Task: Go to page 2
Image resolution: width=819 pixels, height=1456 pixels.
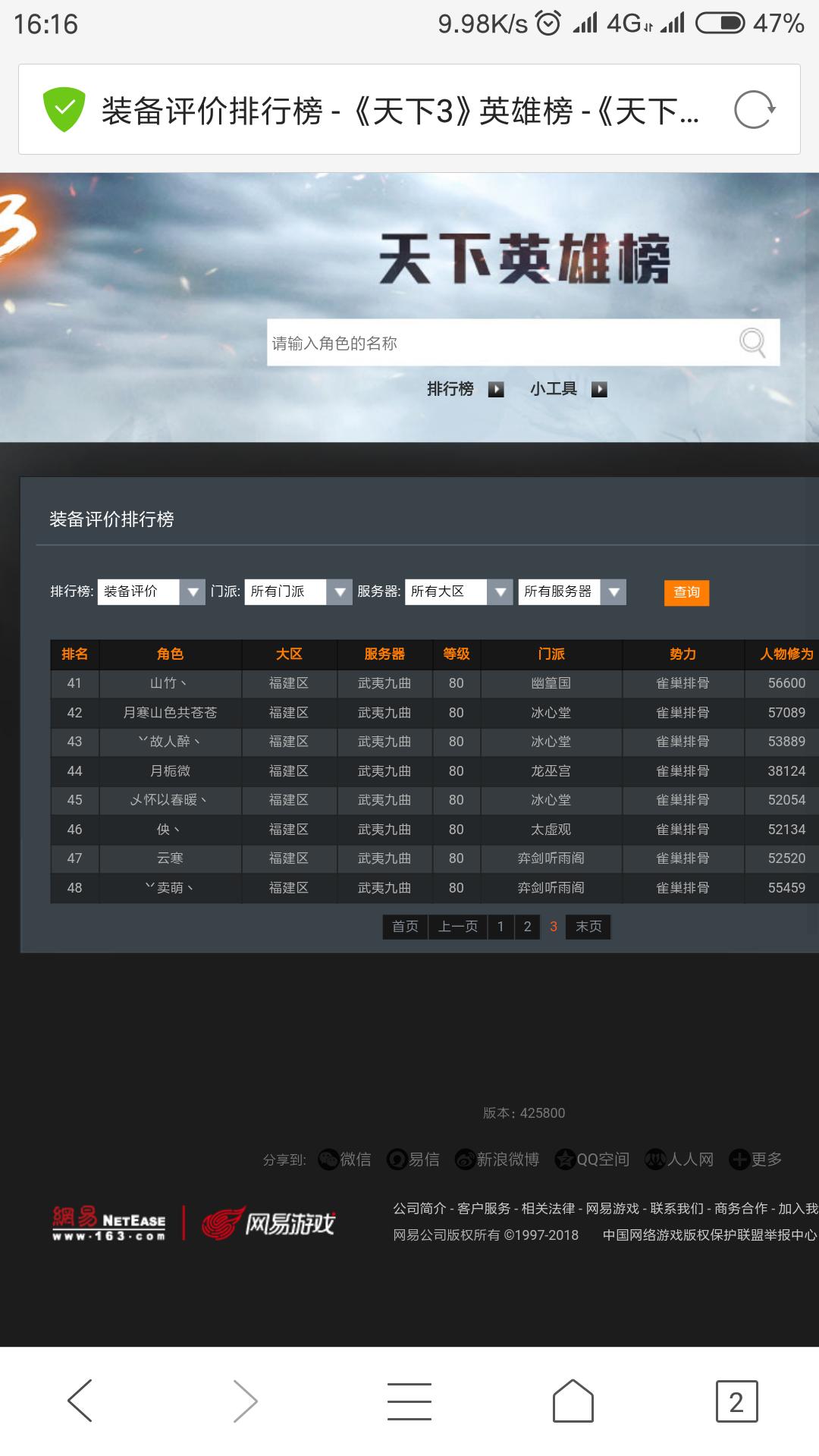Action: point(528,927)
